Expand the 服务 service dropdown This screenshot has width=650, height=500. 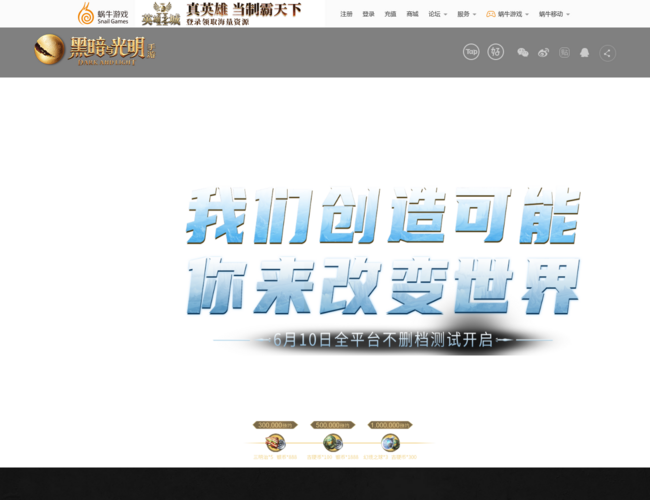click(x=467, y=14)
